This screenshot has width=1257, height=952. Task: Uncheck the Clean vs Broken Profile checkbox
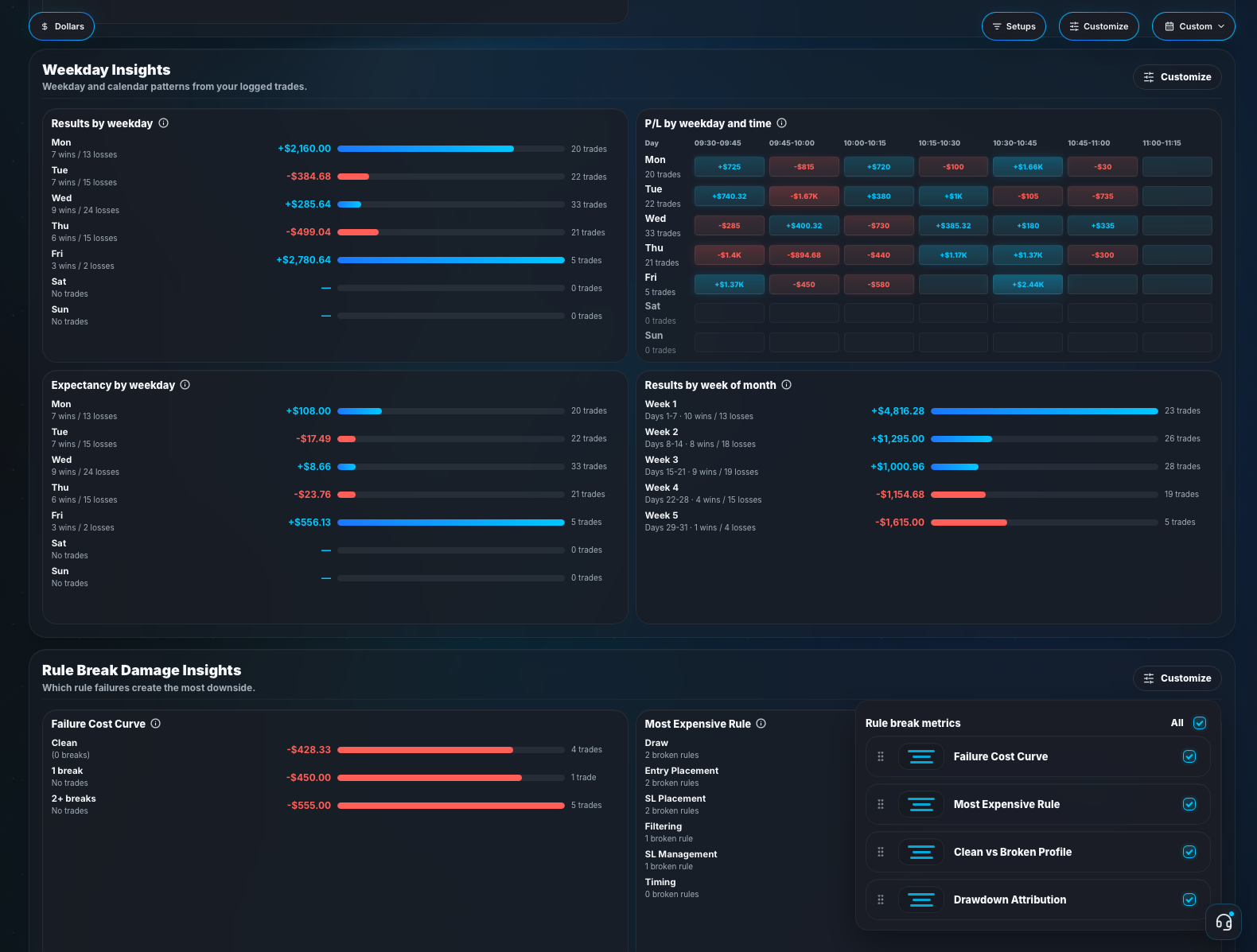click(1189, 852)
